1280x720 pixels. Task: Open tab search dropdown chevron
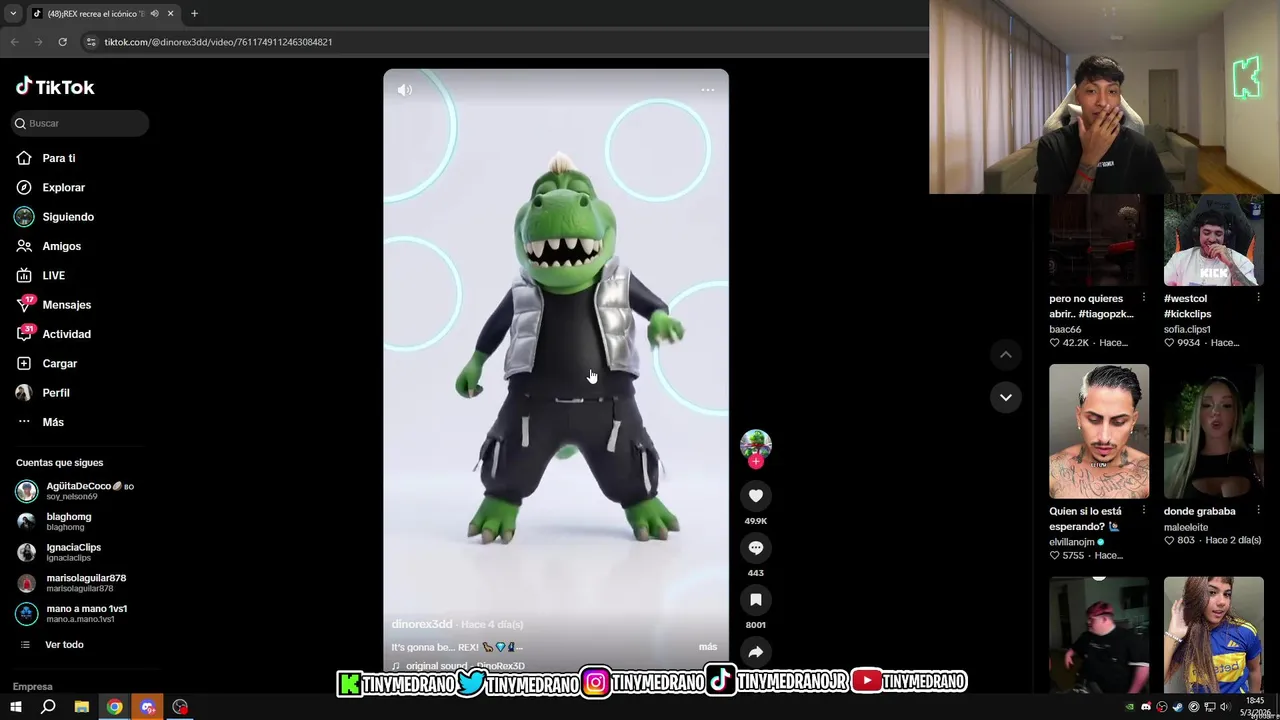[13, 14]
